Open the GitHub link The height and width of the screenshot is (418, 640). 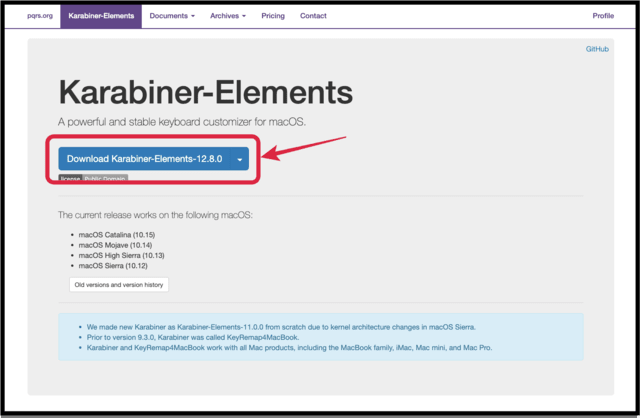(x=597, y=49)
